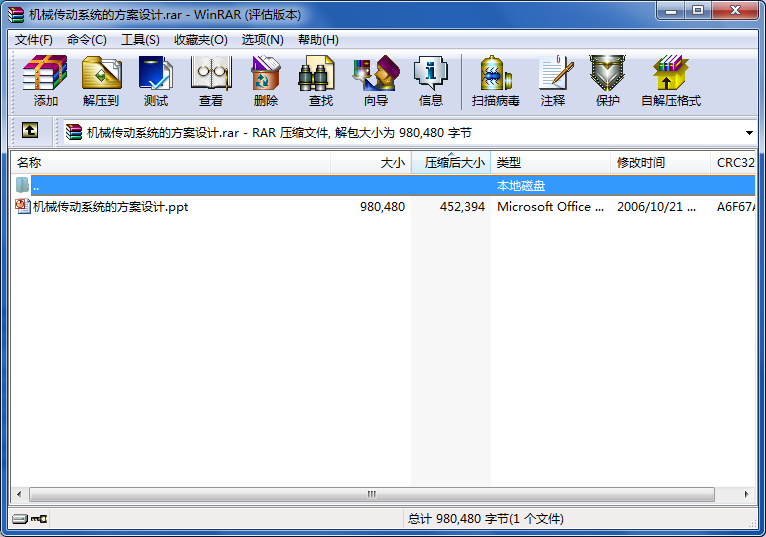Open the Find (查找) binoculars tool
The width and height of the screenshot is (766, 537).
point(320,81)
